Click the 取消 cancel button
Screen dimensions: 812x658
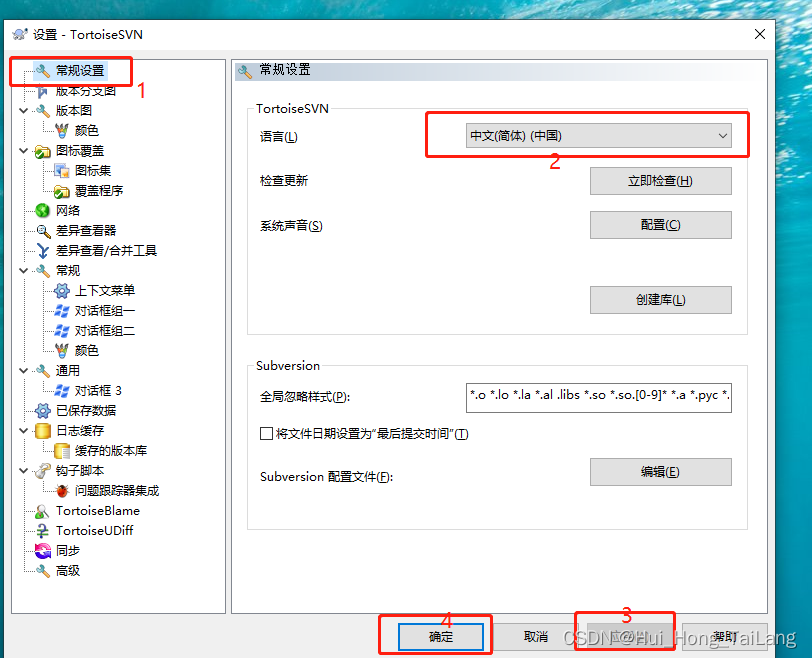click(x=535, y=637)
